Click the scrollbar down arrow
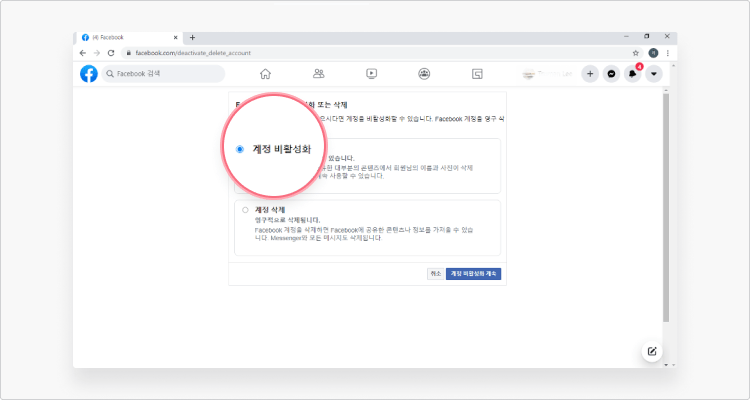Viewport: 750px width, 400px height. pos(666,365)
